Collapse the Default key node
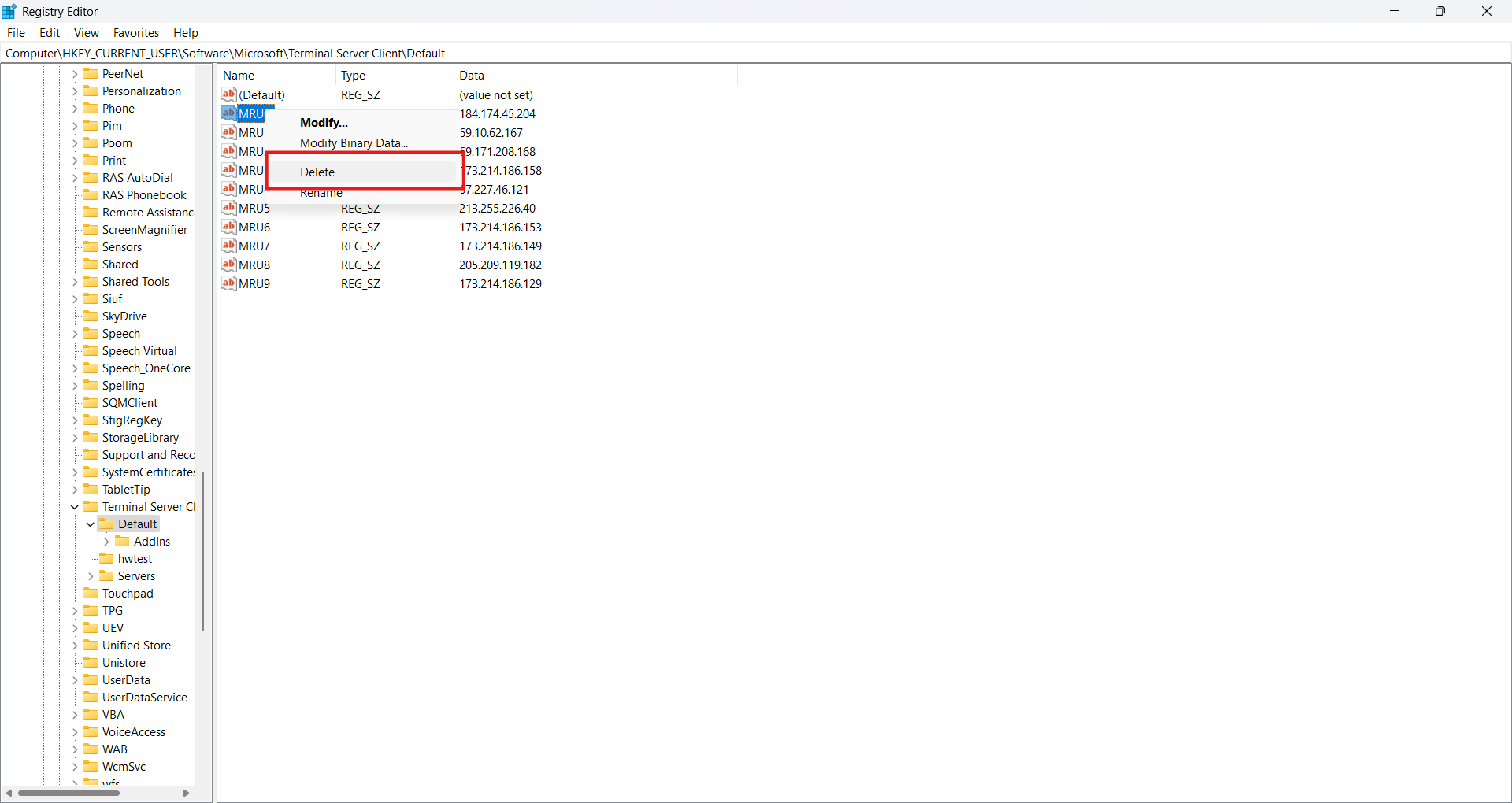1512x803 pixels. point(91,524)
